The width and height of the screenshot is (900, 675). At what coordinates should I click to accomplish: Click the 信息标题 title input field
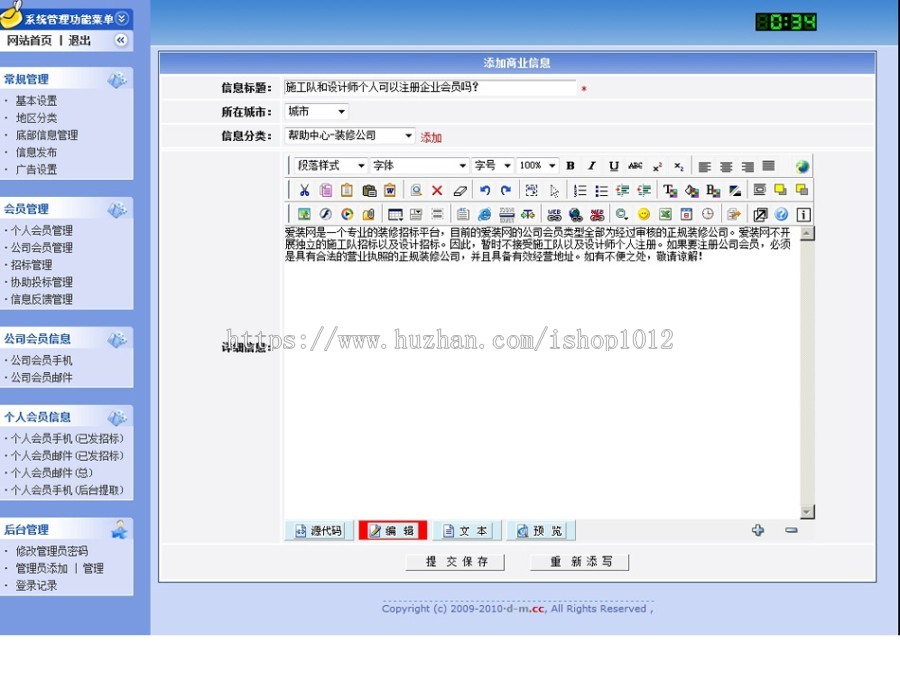click(x=430, y=88)
